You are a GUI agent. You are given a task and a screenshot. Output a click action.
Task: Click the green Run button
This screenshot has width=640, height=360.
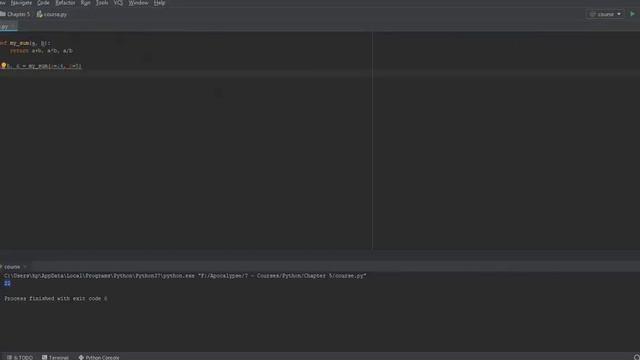(x=633, y=14)
